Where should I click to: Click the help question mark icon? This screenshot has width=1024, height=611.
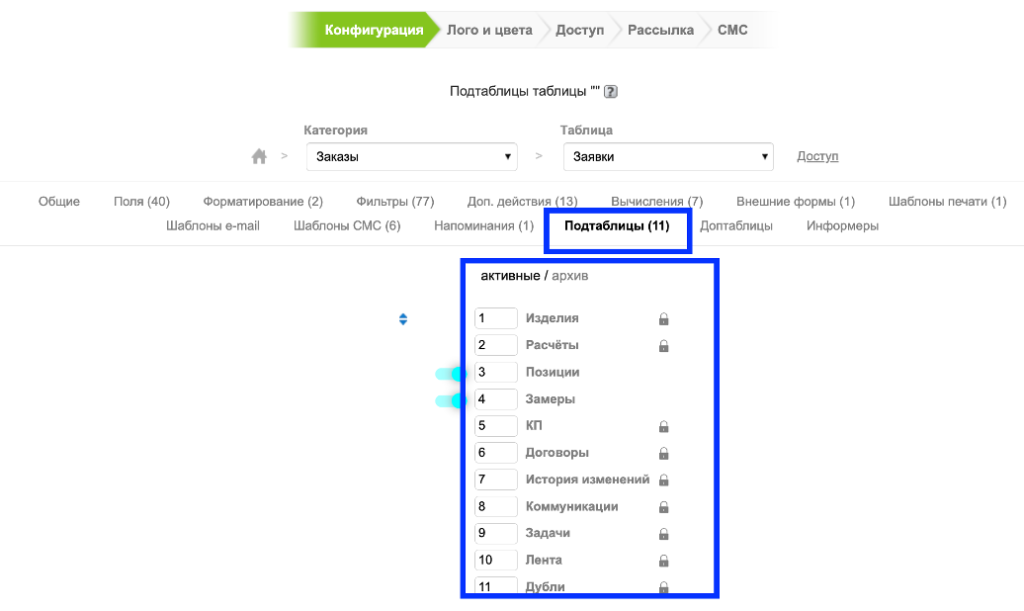click(611, 92)
